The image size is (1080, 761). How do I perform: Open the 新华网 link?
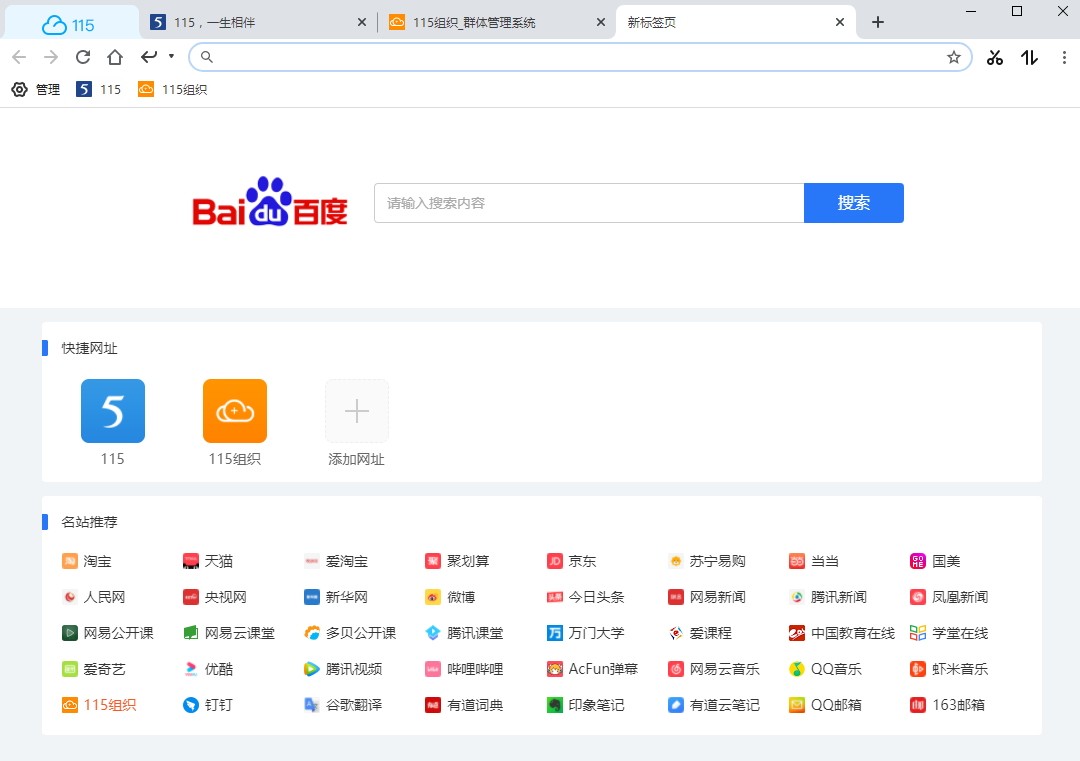[x=336, y=597]
